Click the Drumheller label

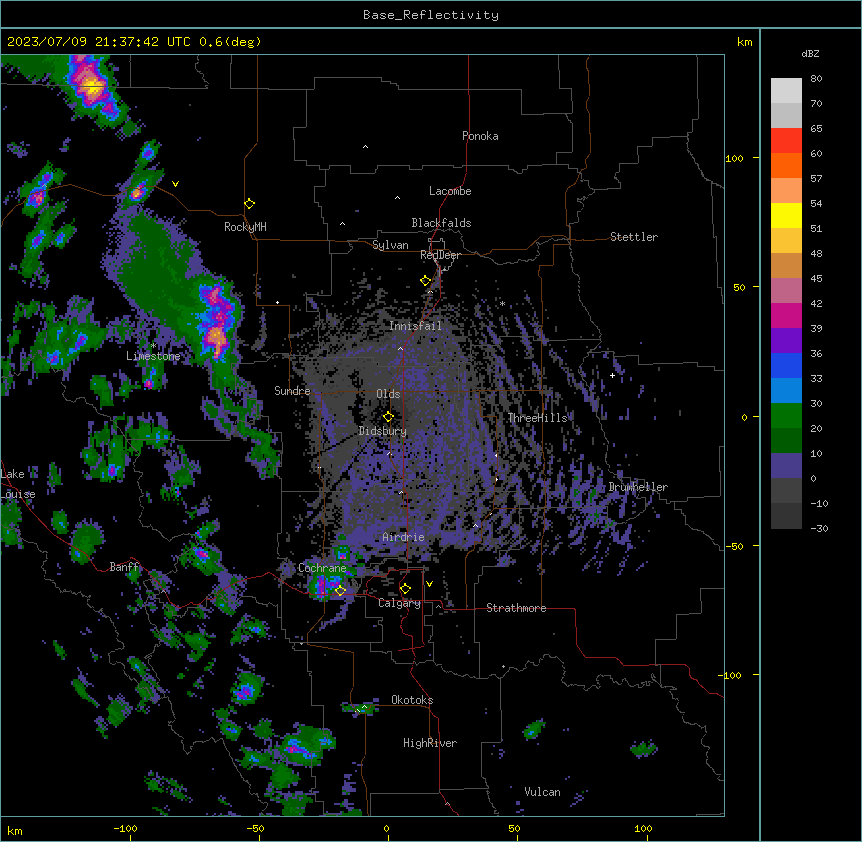pyautogui.click(x=638, y=487)
